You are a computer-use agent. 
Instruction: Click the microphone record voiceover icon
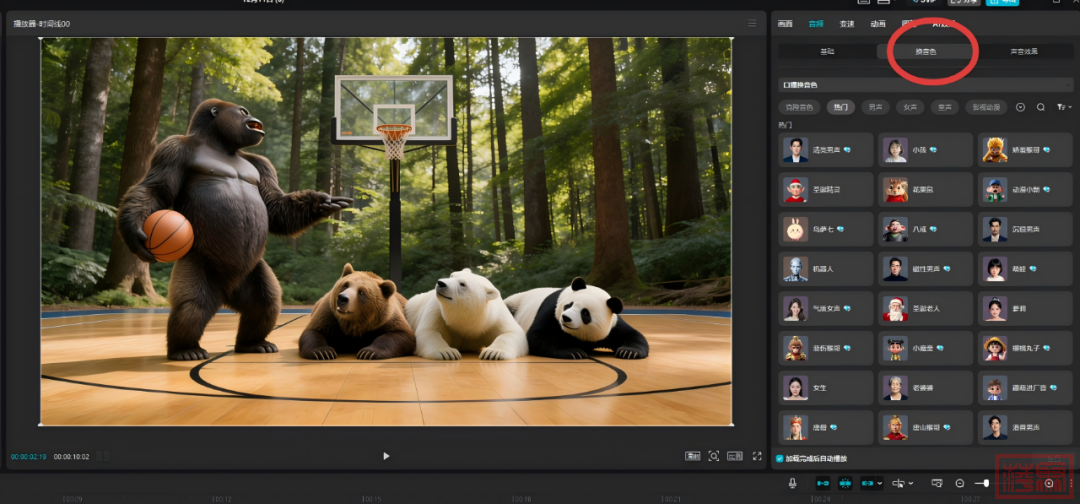click(792, 483)
